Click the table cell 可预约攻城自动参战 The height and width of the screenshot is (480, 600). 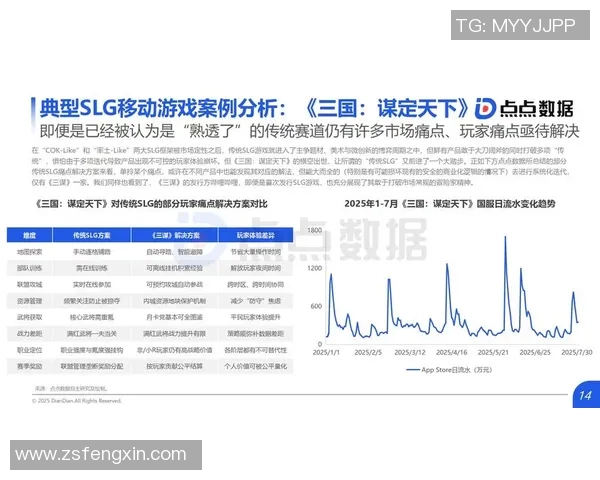coord(174,285)
